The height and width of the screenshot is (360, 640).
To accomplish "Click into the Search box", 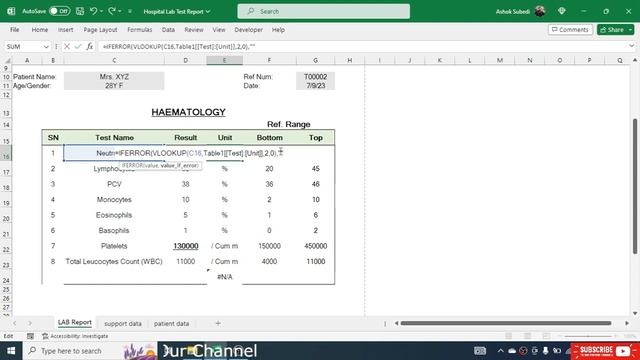I will tap(324, 11).
